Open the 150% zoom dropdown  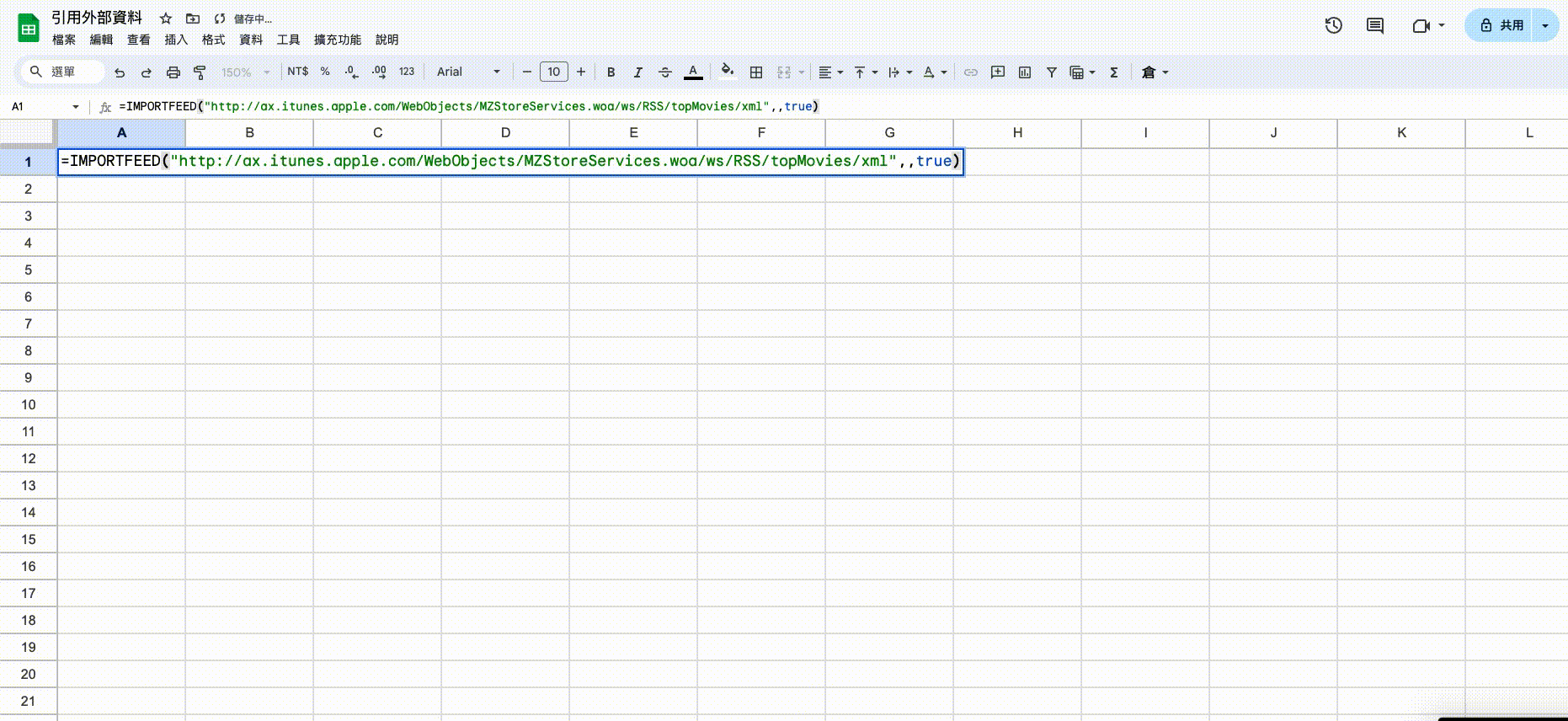(x=246, y=72)
